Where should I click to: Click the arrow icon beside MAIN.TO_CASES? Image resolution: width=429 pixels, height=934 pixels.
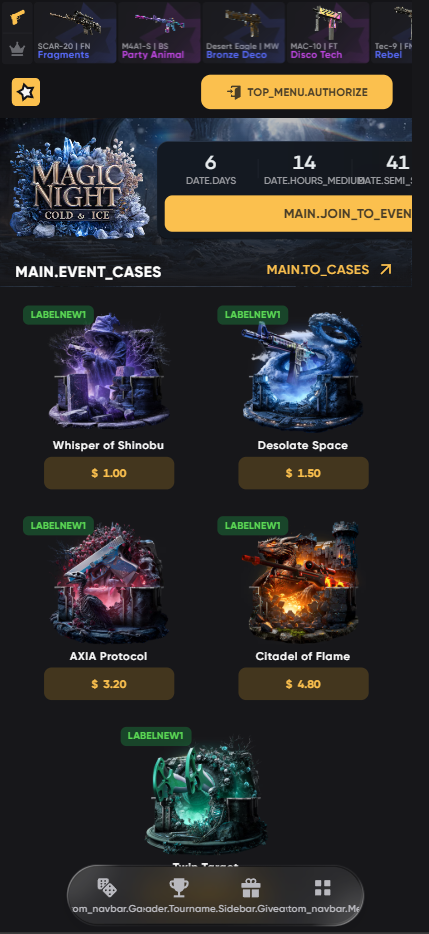tap(386, 270)
